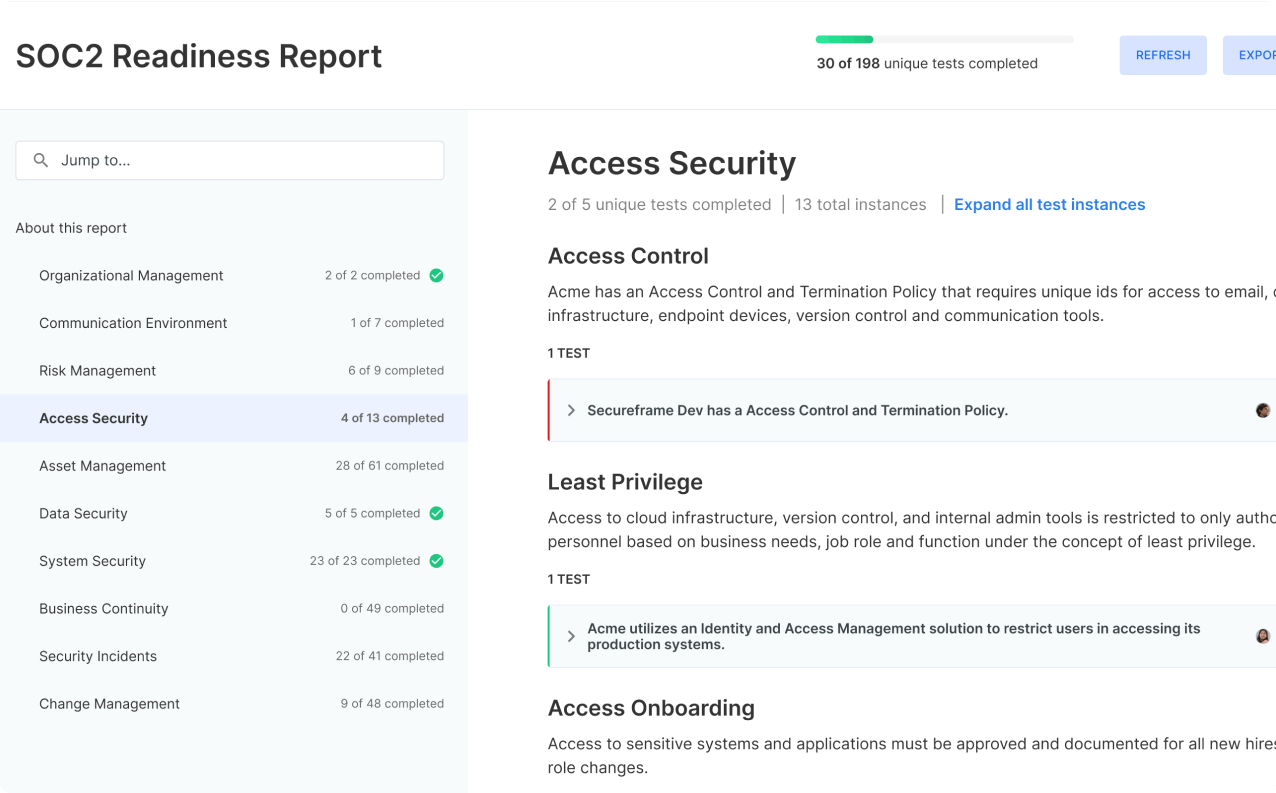
Task: Click the green checkmark beside Organizational Management
Action: [x=436, y=275]
